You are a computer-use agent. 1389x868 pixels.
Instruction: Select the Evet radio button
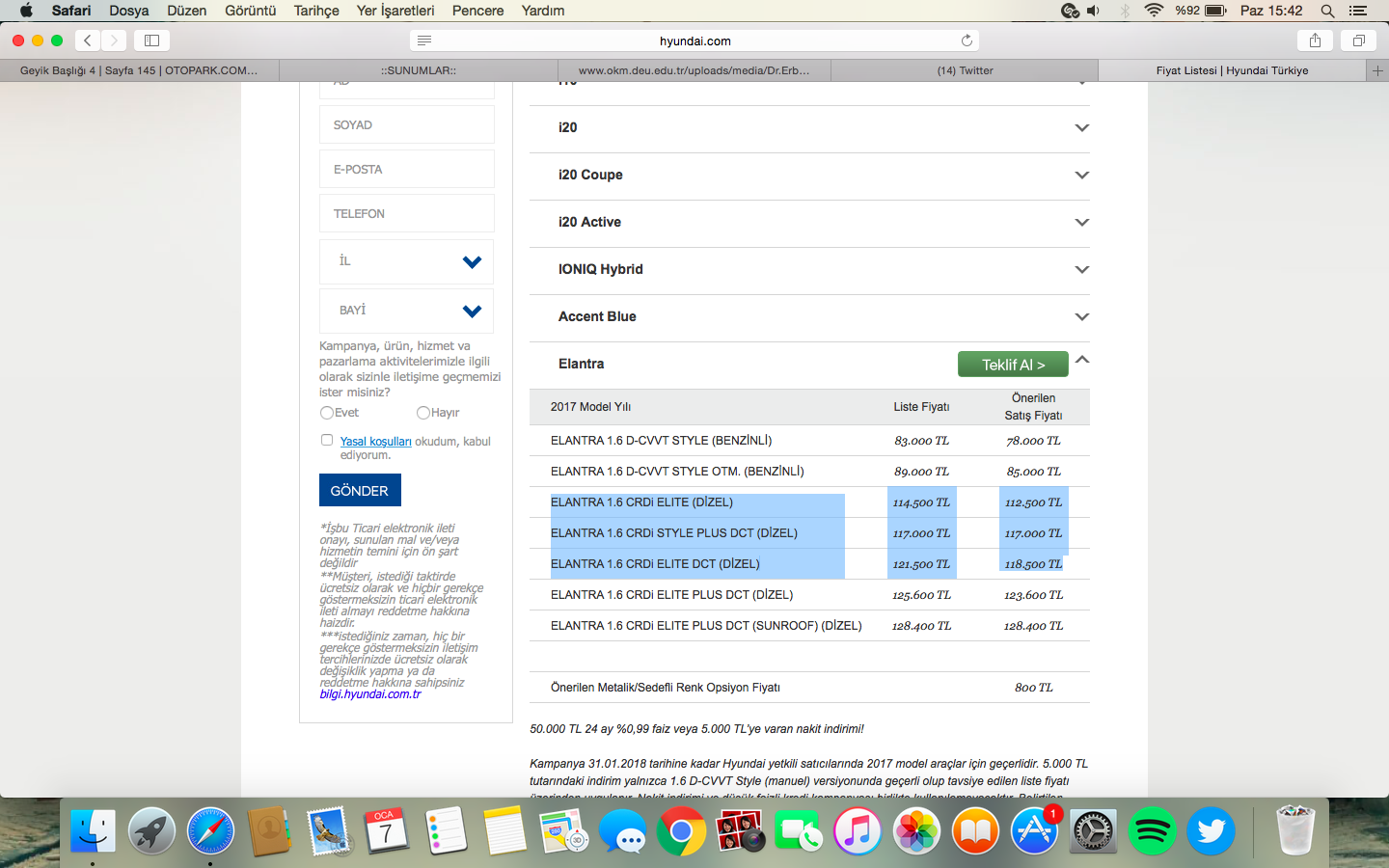327,413
